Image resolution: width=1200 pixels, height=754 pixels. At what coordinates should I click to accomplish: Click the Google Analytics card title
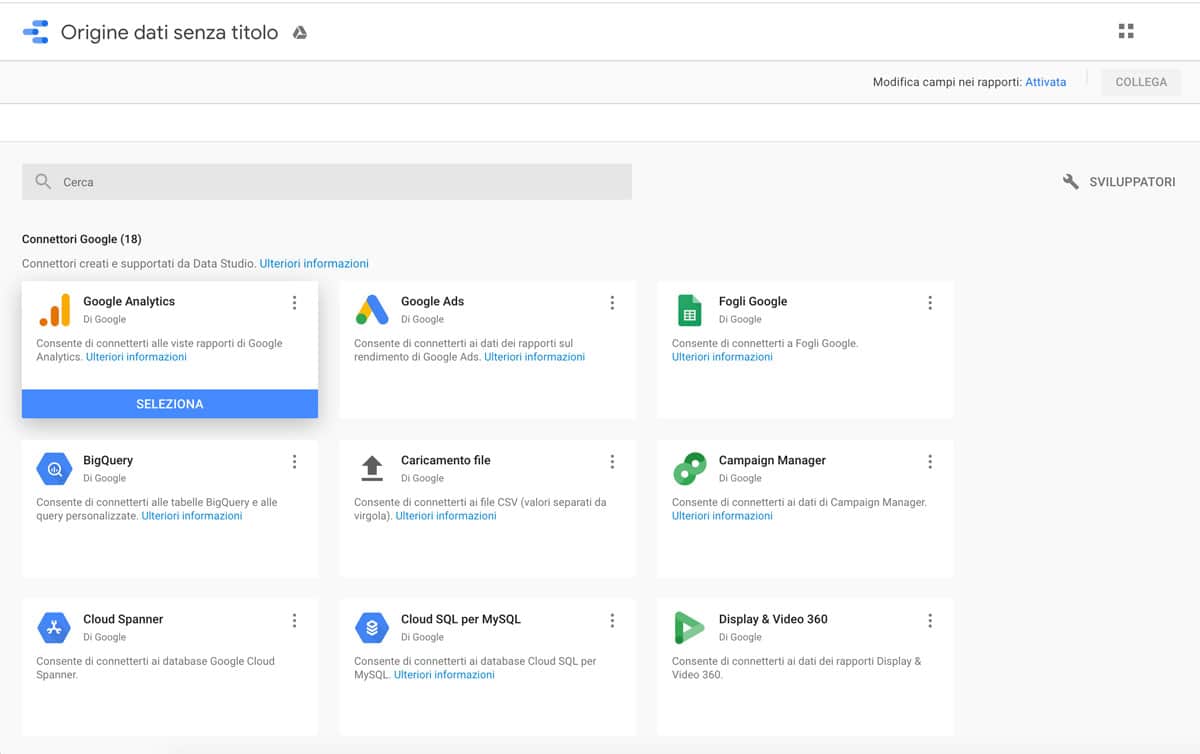[129, 301]
